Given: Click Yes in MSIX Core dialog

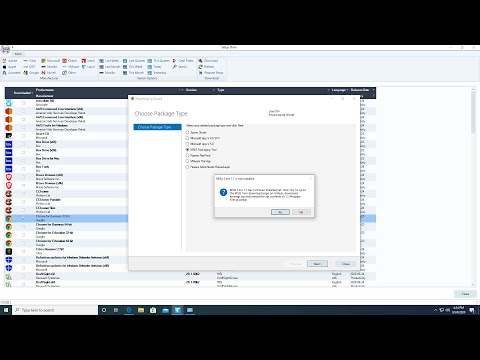Looking at the screenshot, I should pos(280,212).
